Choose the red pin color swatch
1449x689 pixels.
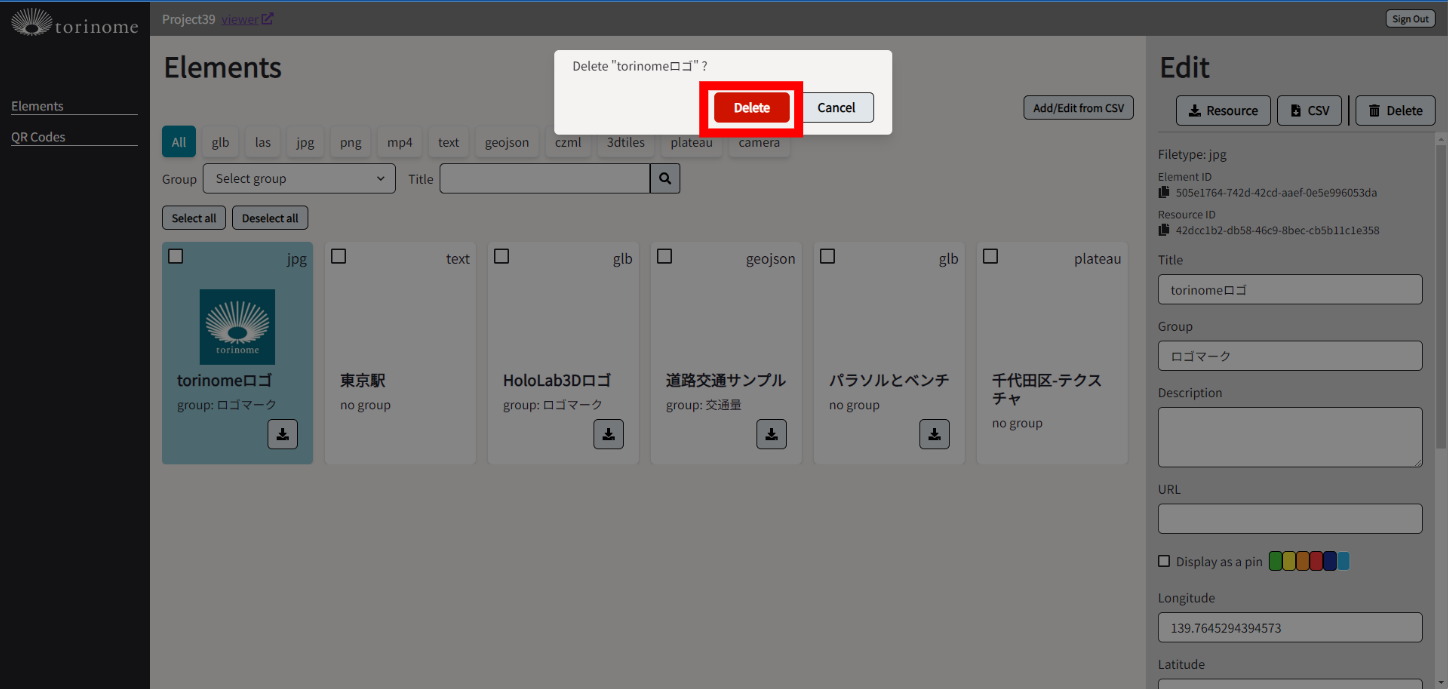(1316, 561)
